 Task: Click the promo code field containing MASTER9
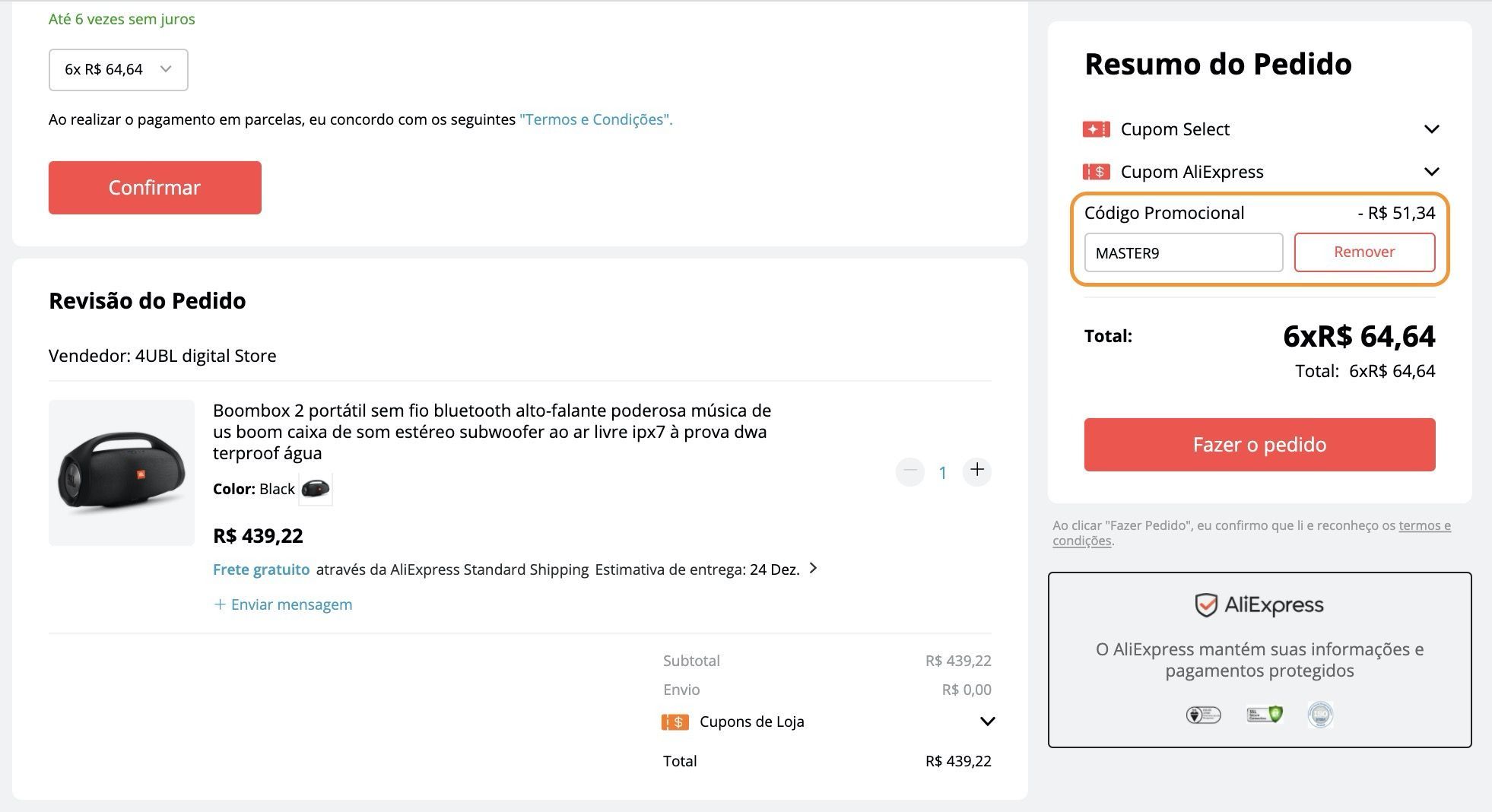[1183, 252]
